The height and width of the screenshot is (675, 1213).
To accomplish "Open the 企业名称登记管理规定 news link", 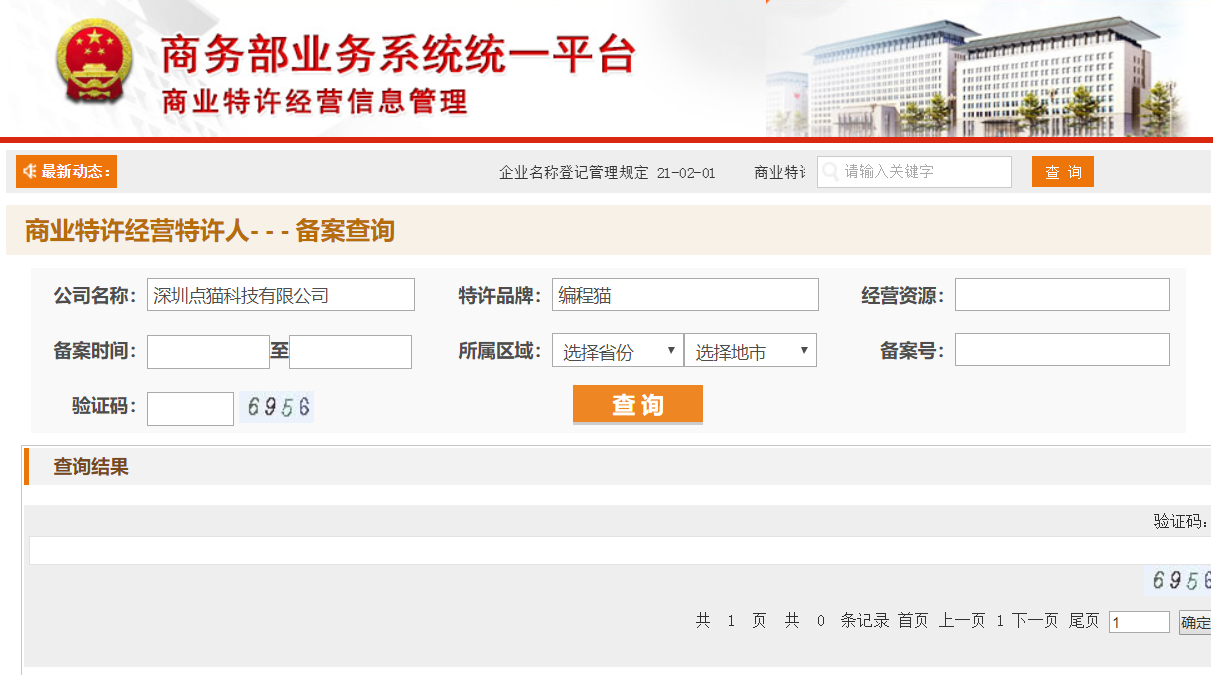I will point(573,173).
